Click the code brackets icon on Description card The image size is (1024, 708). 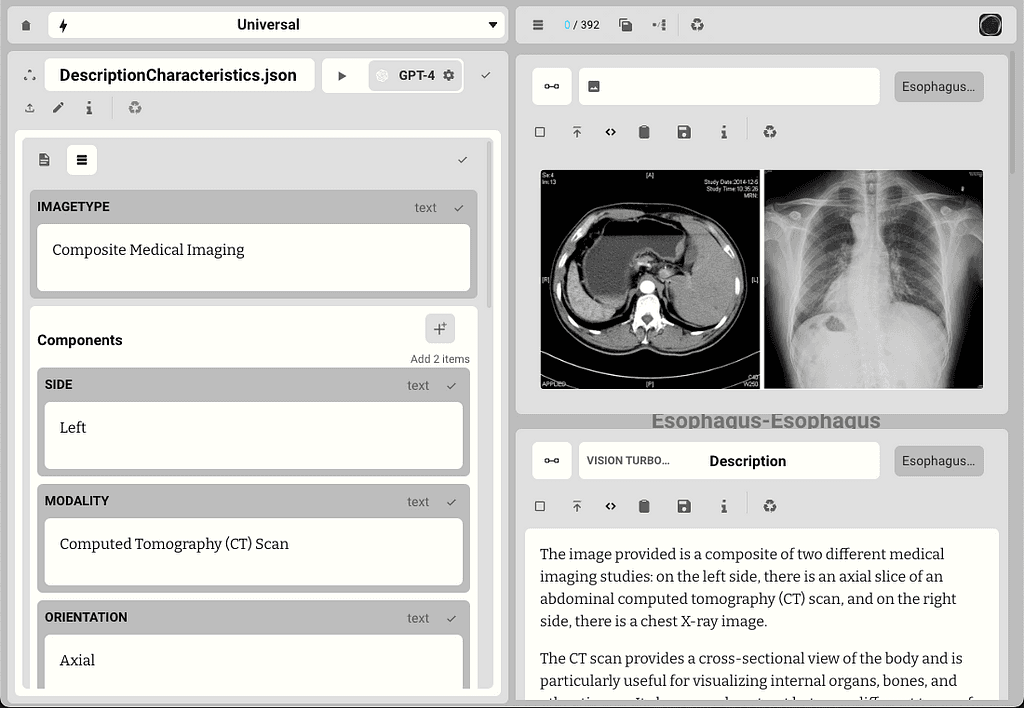click(611, 506)
